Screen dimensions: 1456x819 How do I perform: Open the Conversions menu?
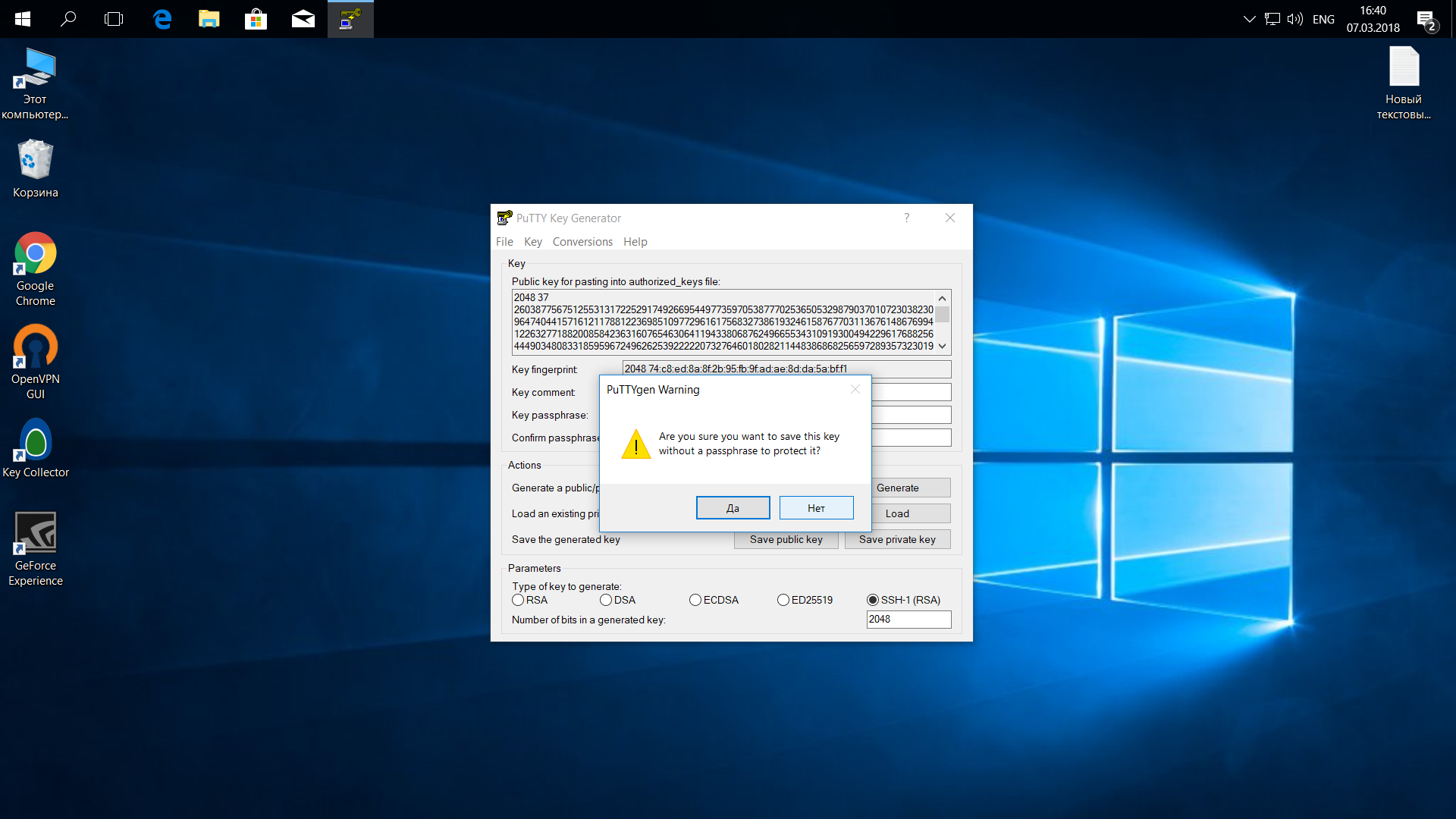[582, 242]
